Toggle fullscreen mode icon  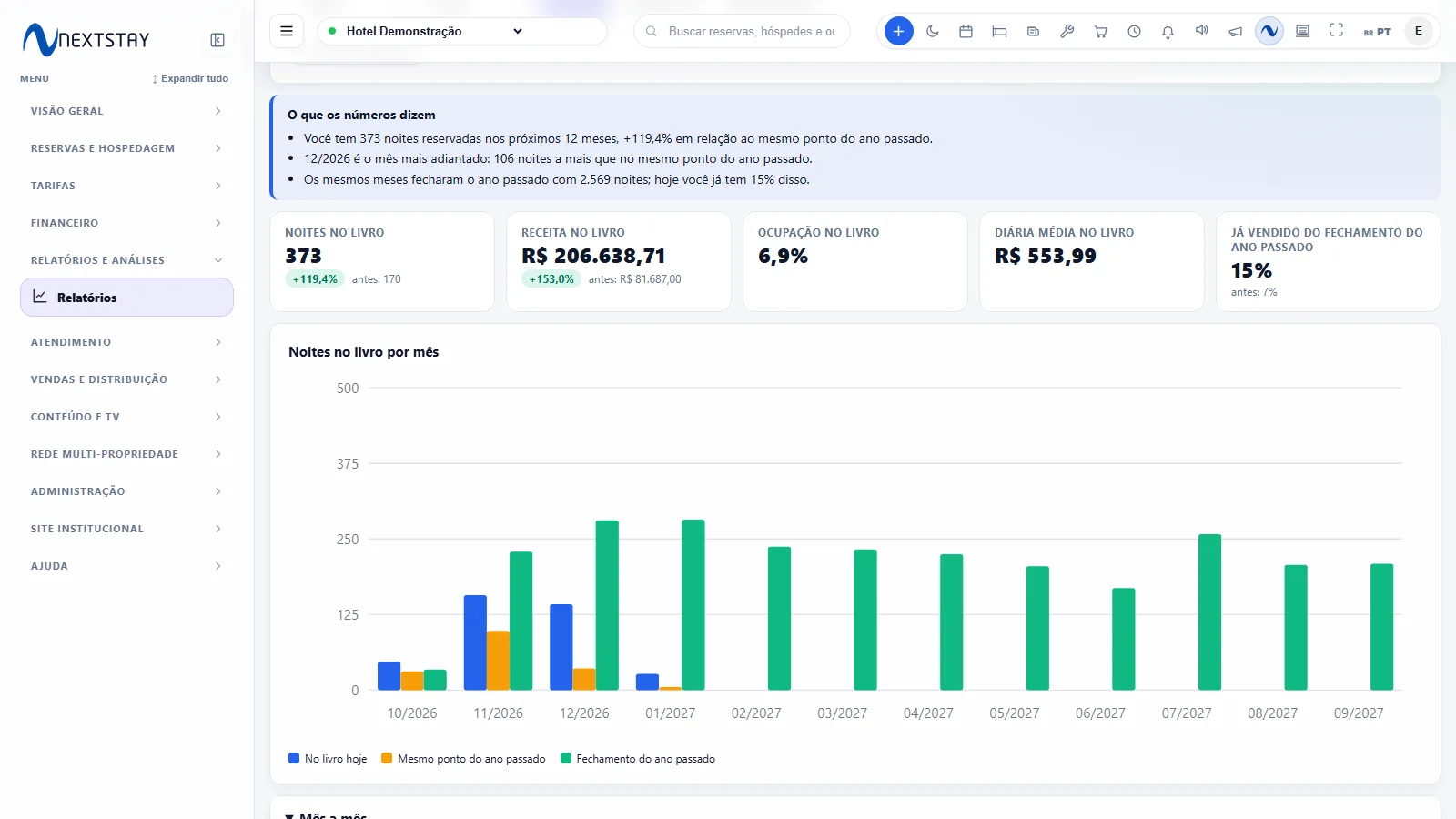1336,31
